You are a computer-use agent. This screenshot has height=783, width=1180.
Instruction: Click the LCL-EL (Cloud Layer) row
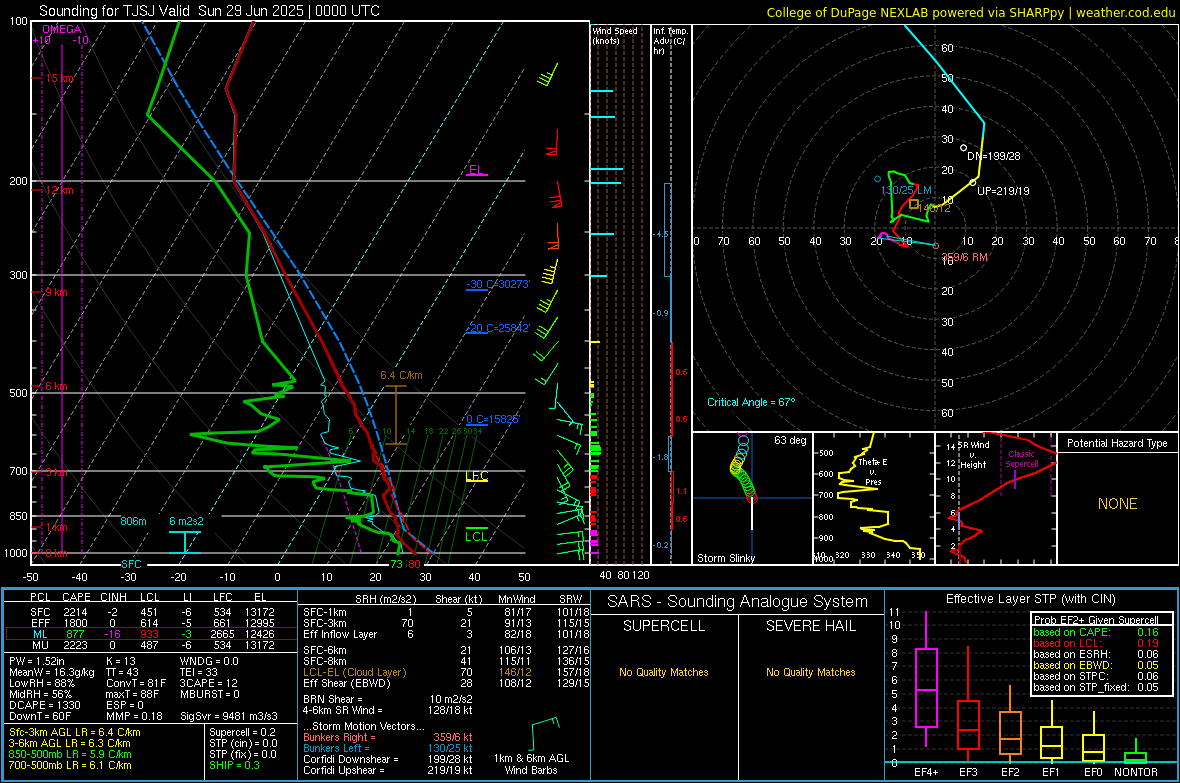click(447, 672)
